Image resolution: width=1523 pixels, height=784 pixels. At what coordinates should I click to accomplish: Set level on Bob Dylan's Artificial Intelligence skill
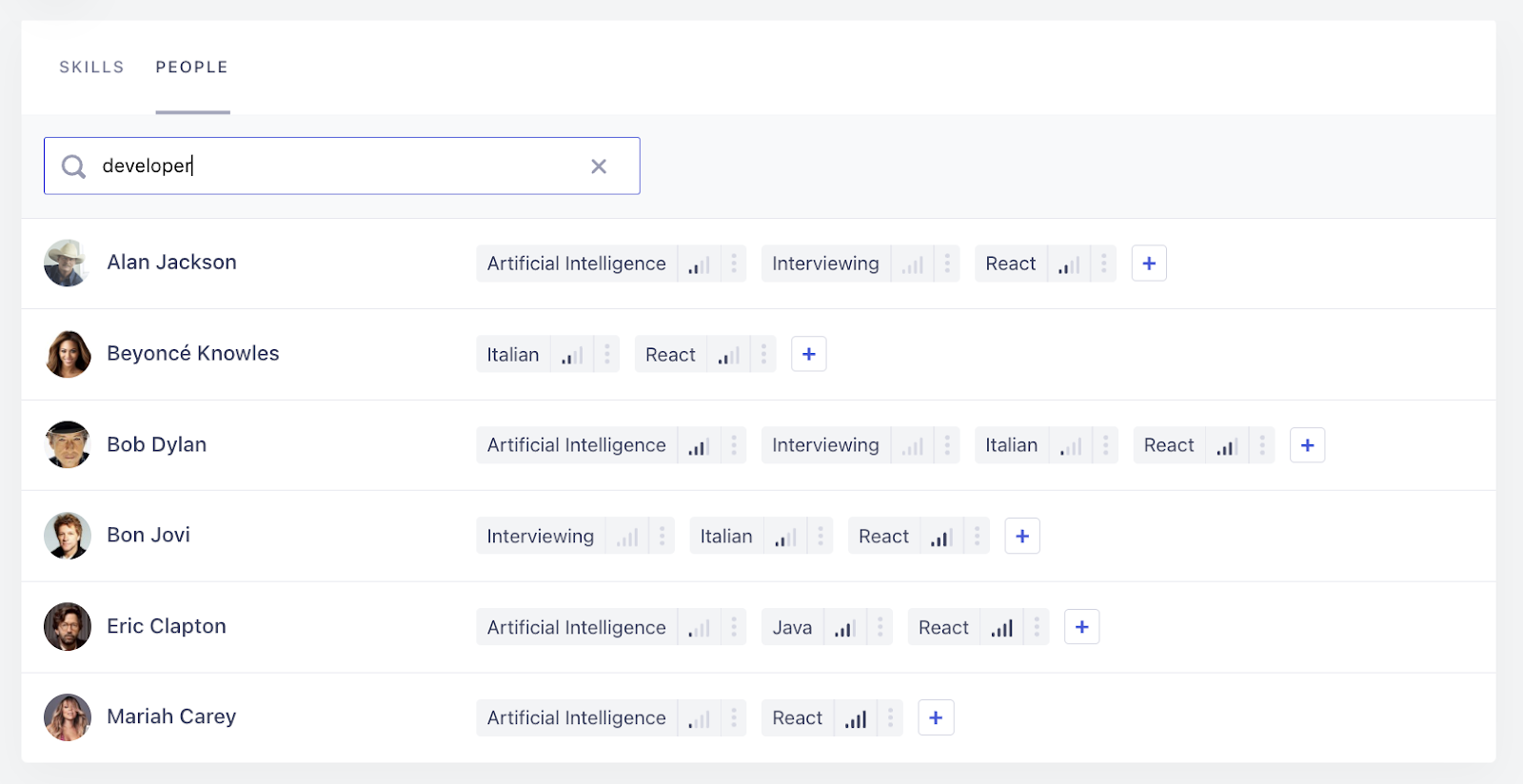point(699,446)
